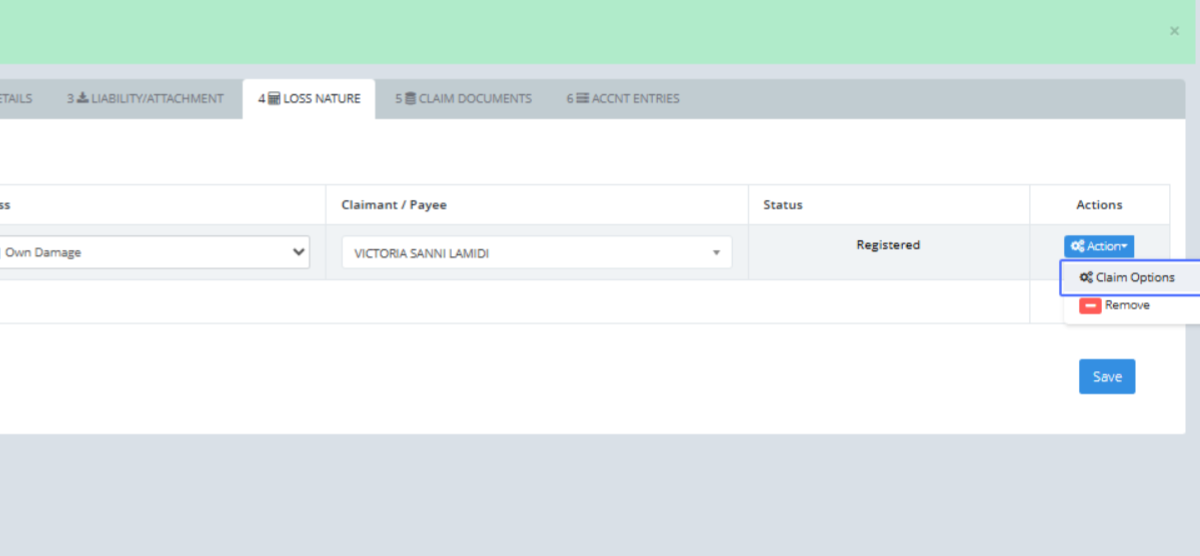Click the database icon on Claim Documents tab
Image resolution: width=1200 pixels, height=556 pixels.
(x=410, y=99)
